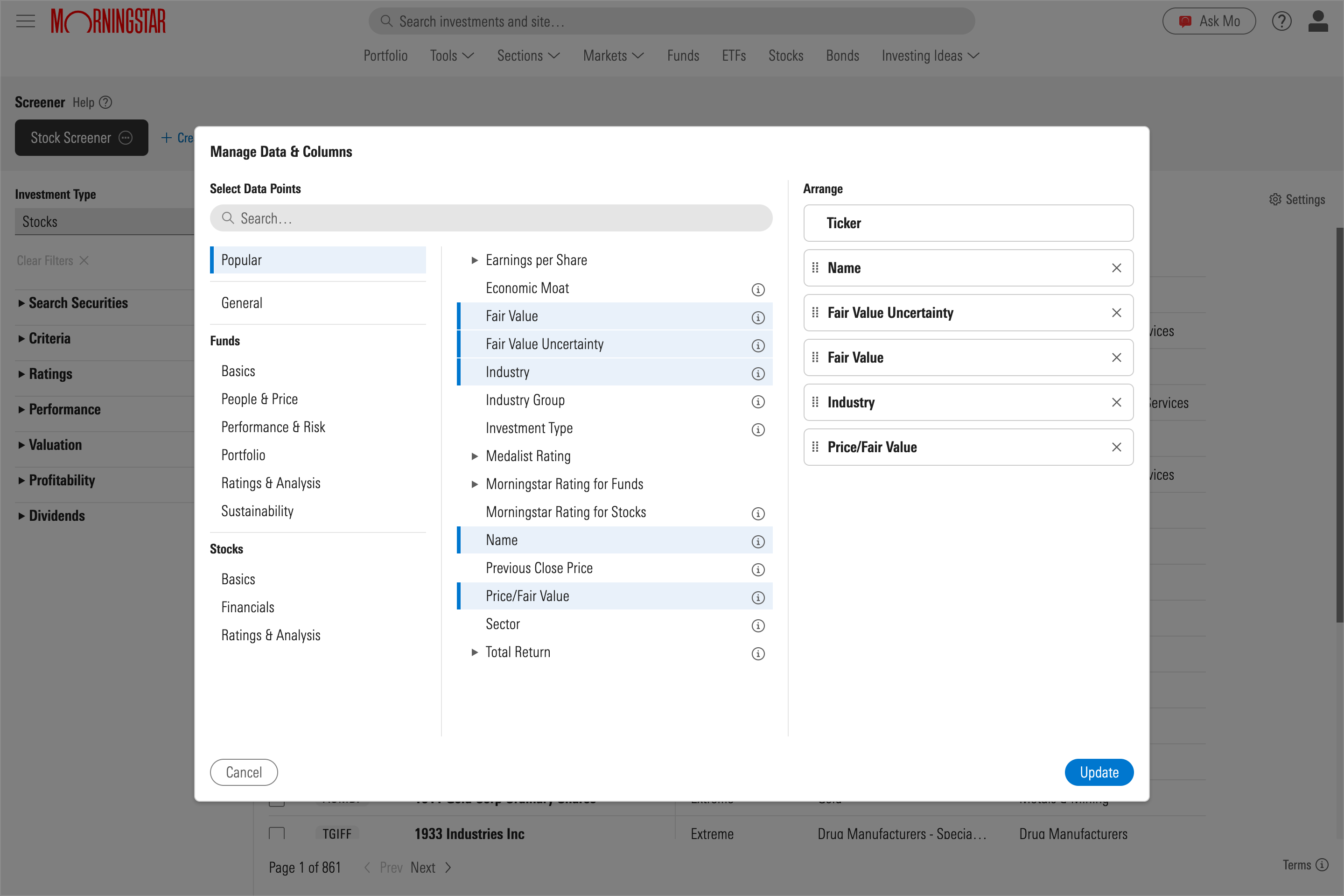
Task: Remove Fair Value Uncertainty column
Action: point(1117,312)
